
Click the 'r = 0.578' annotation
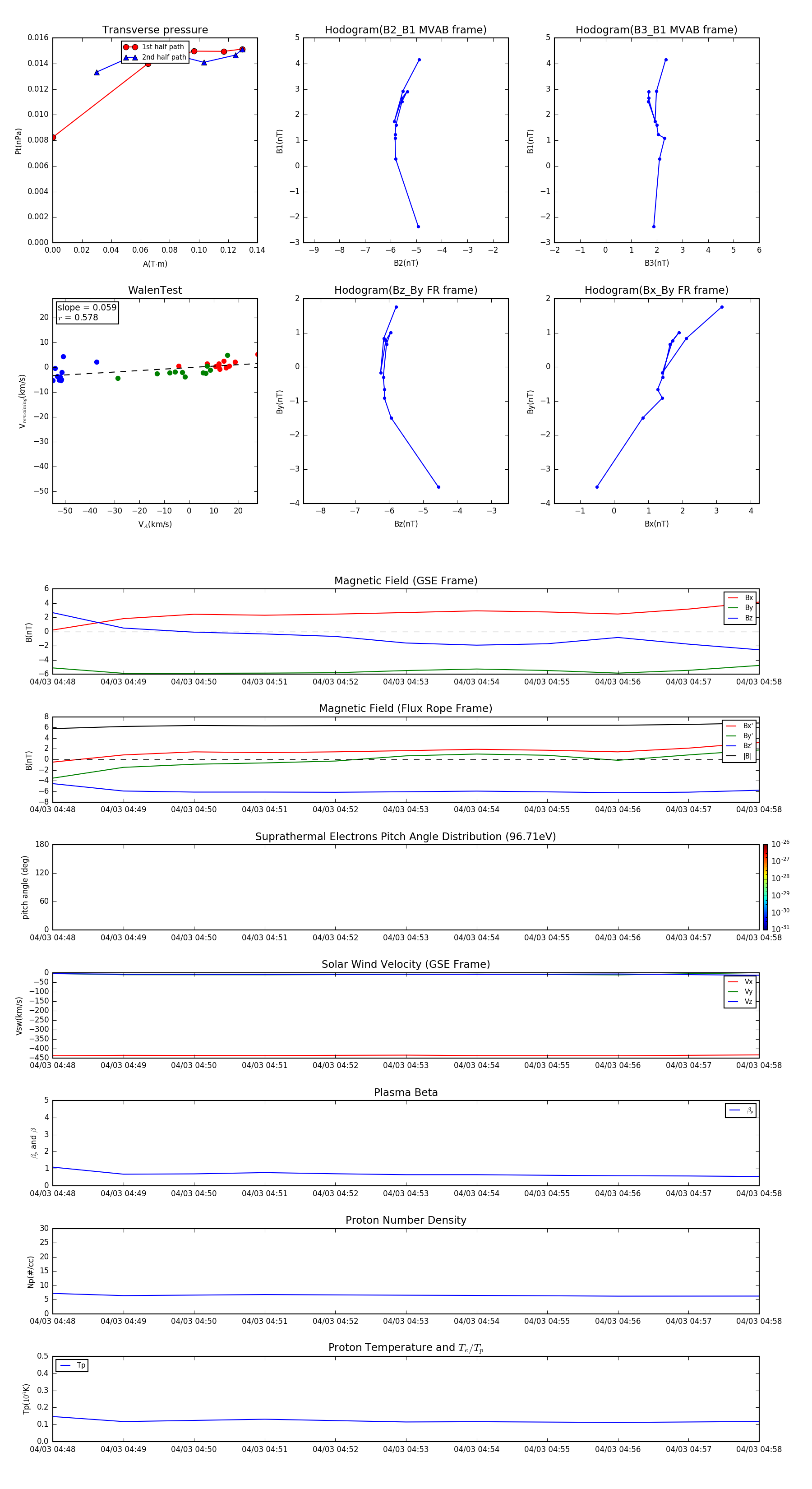(78, 317)
